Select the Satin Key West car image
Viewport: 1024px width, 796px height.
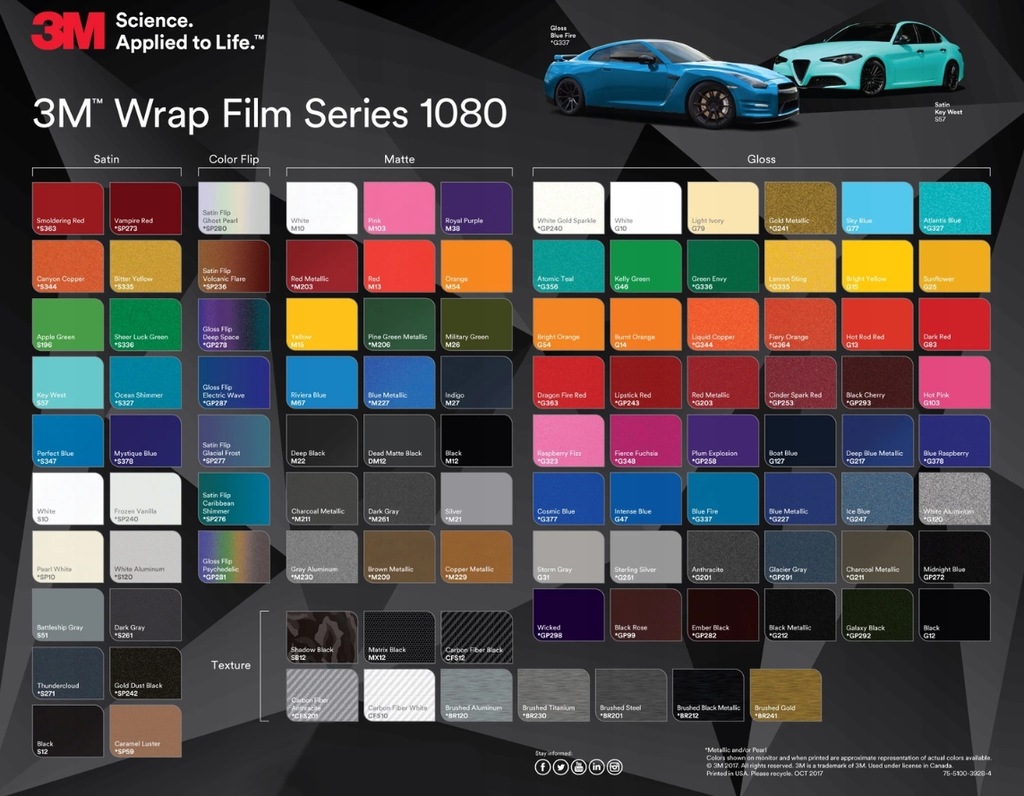coord(869,59)
